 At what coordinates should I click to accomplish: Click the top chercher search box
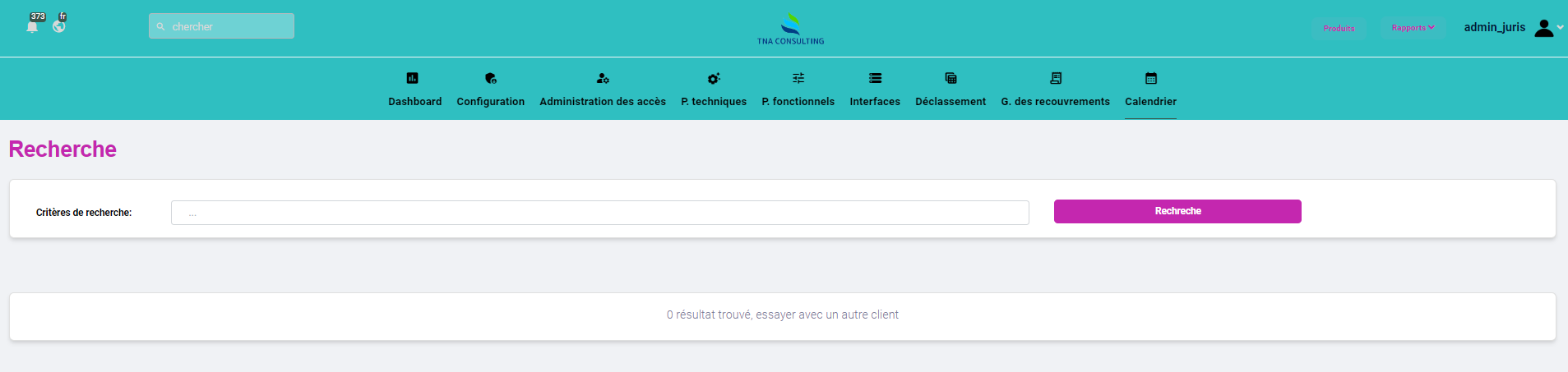(222, 26)
